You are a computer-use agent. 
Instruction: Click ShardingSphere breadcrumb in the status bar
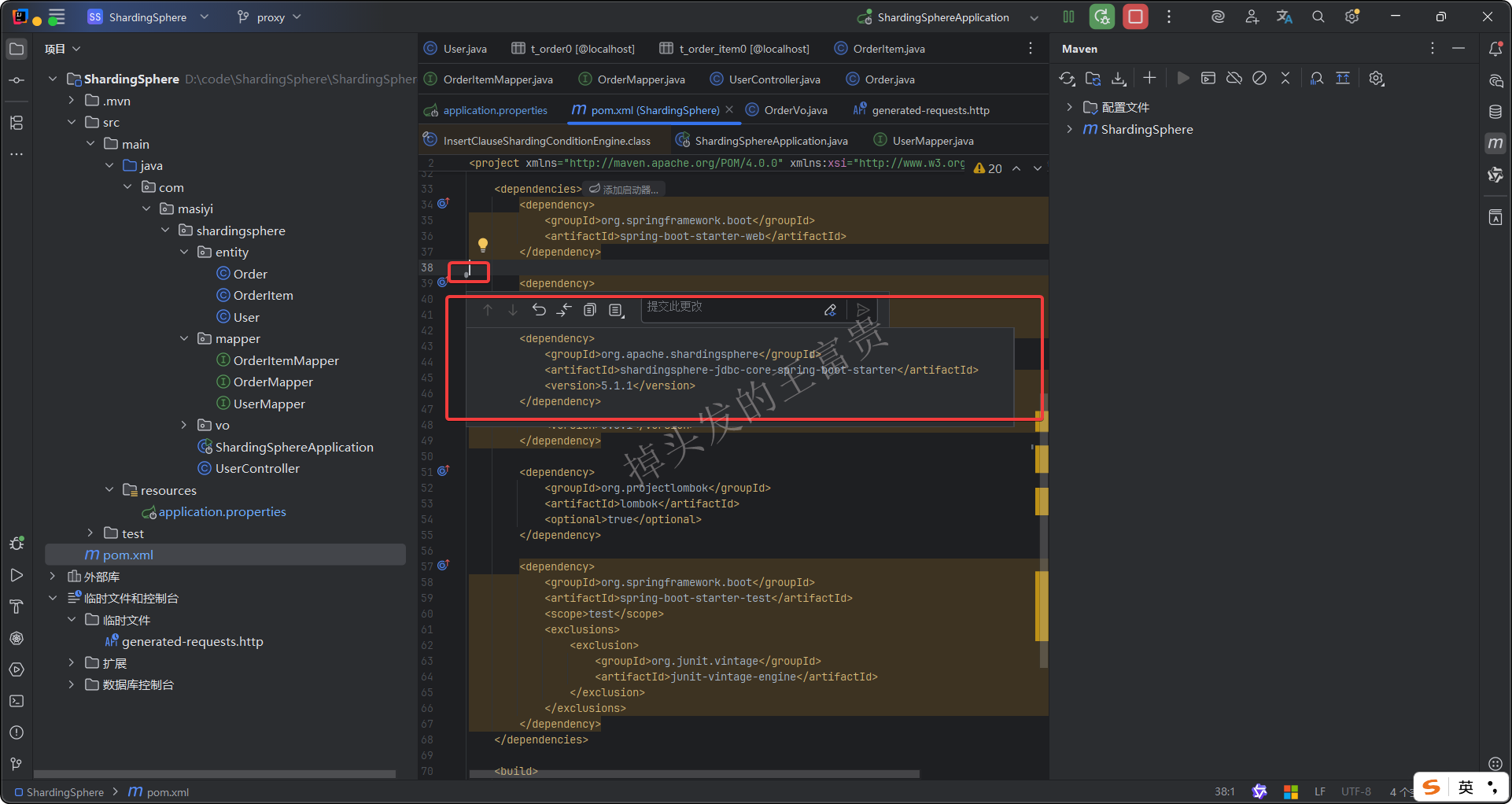click(65, 792)
